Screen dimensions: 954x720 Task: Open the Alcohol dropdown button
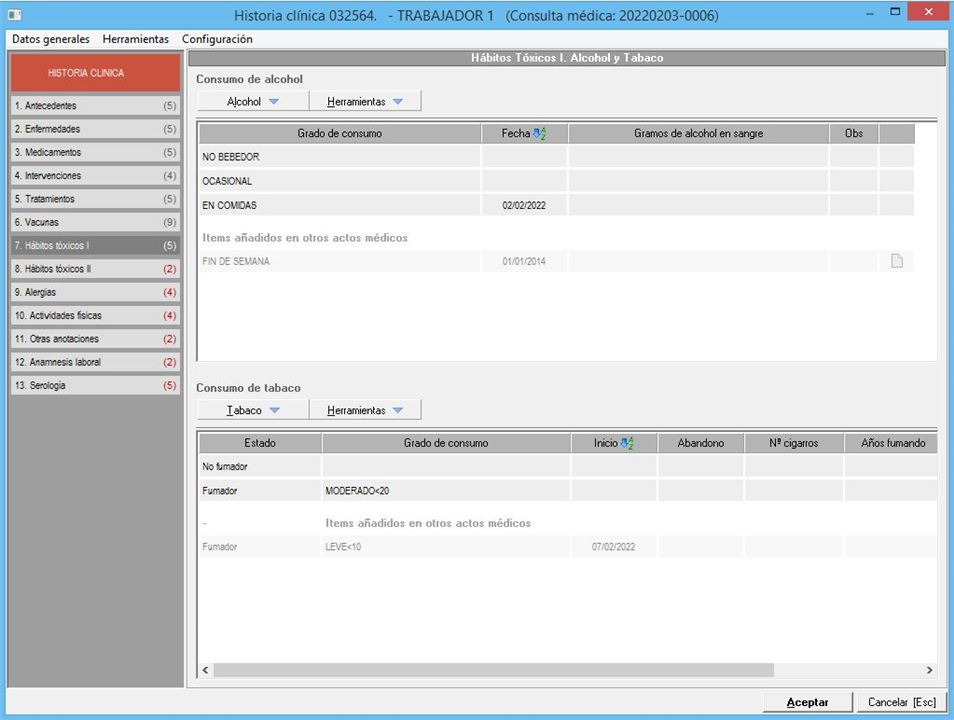coord(253,101)
